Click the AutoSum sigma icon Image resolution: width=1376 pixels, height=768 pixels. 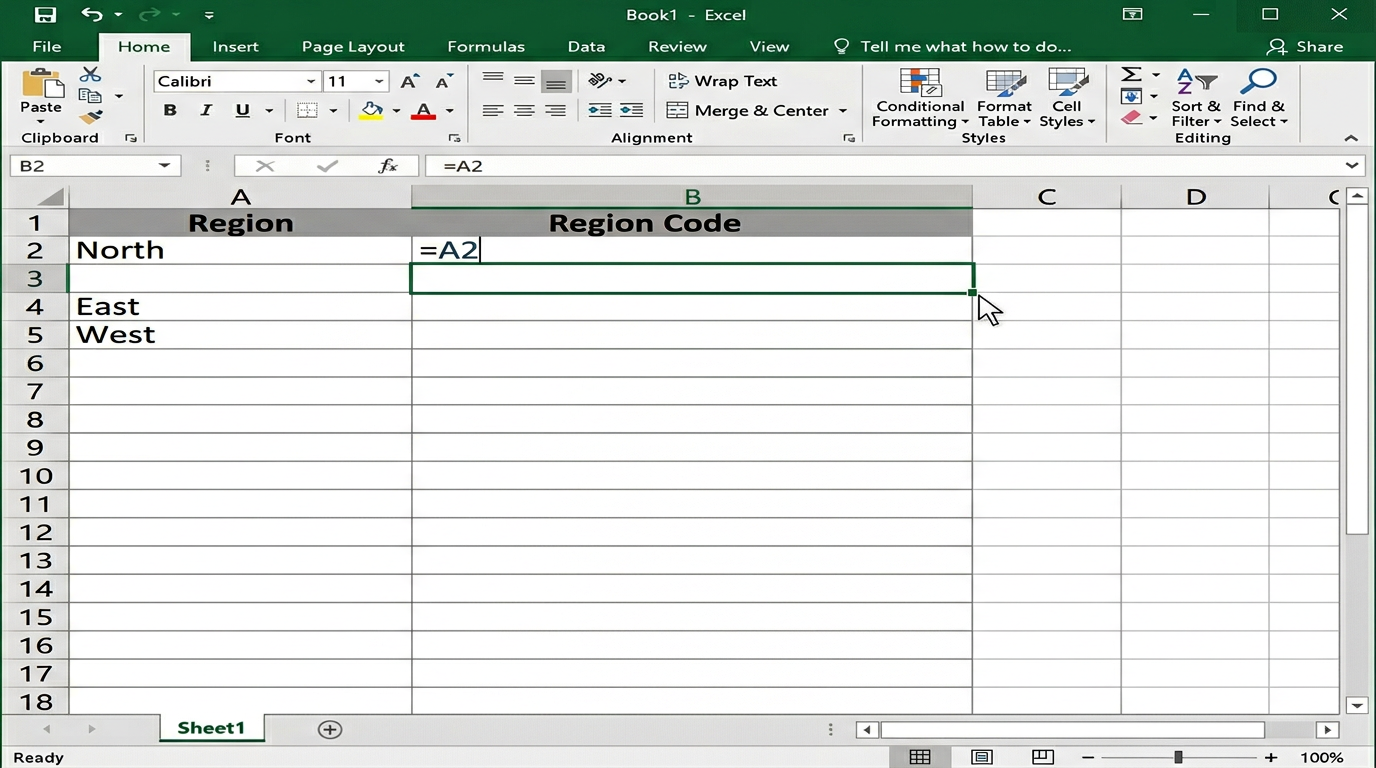point(1131,75)
